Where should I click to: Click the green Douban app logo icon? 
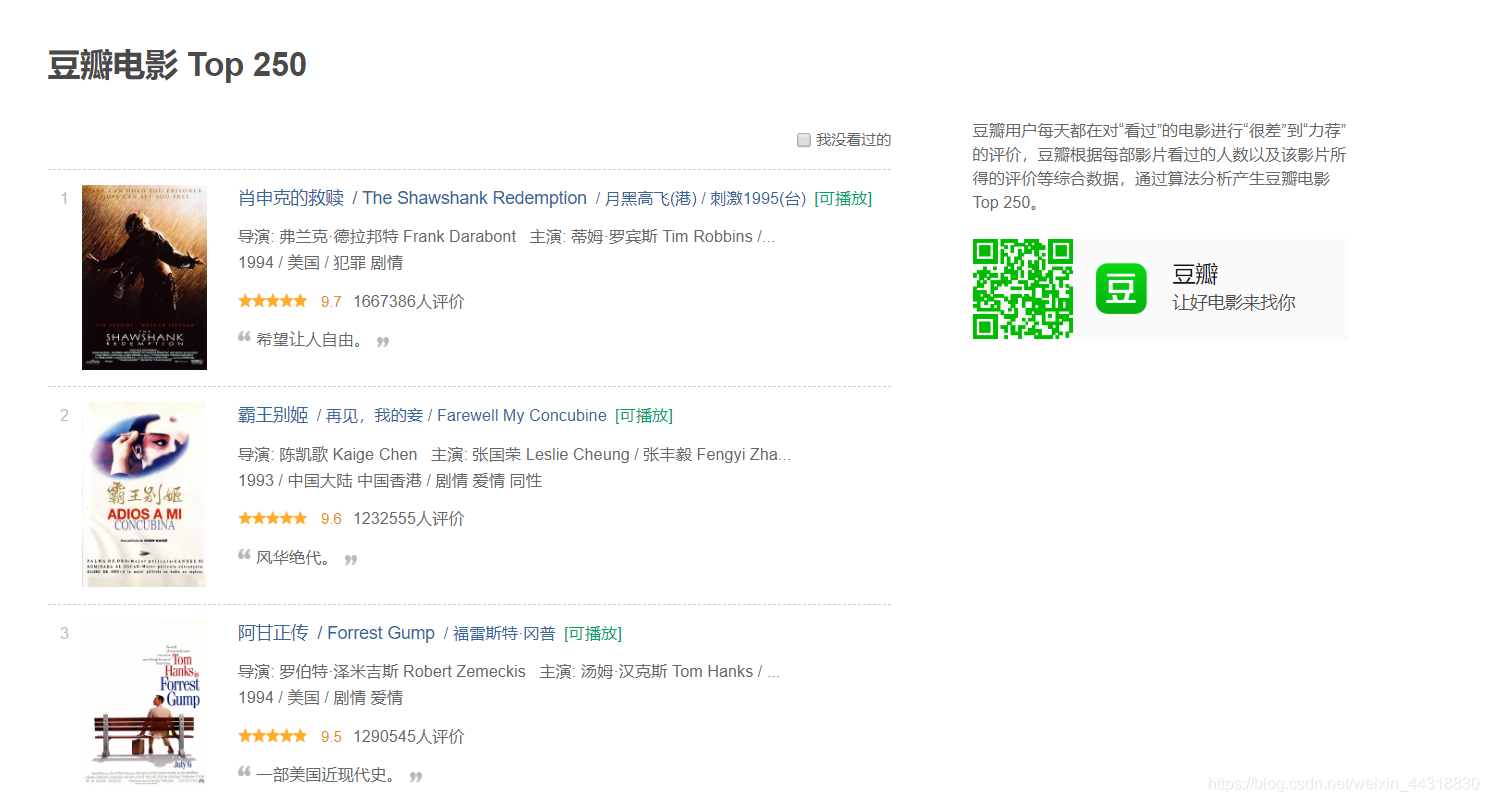[x=1121, y=289]
